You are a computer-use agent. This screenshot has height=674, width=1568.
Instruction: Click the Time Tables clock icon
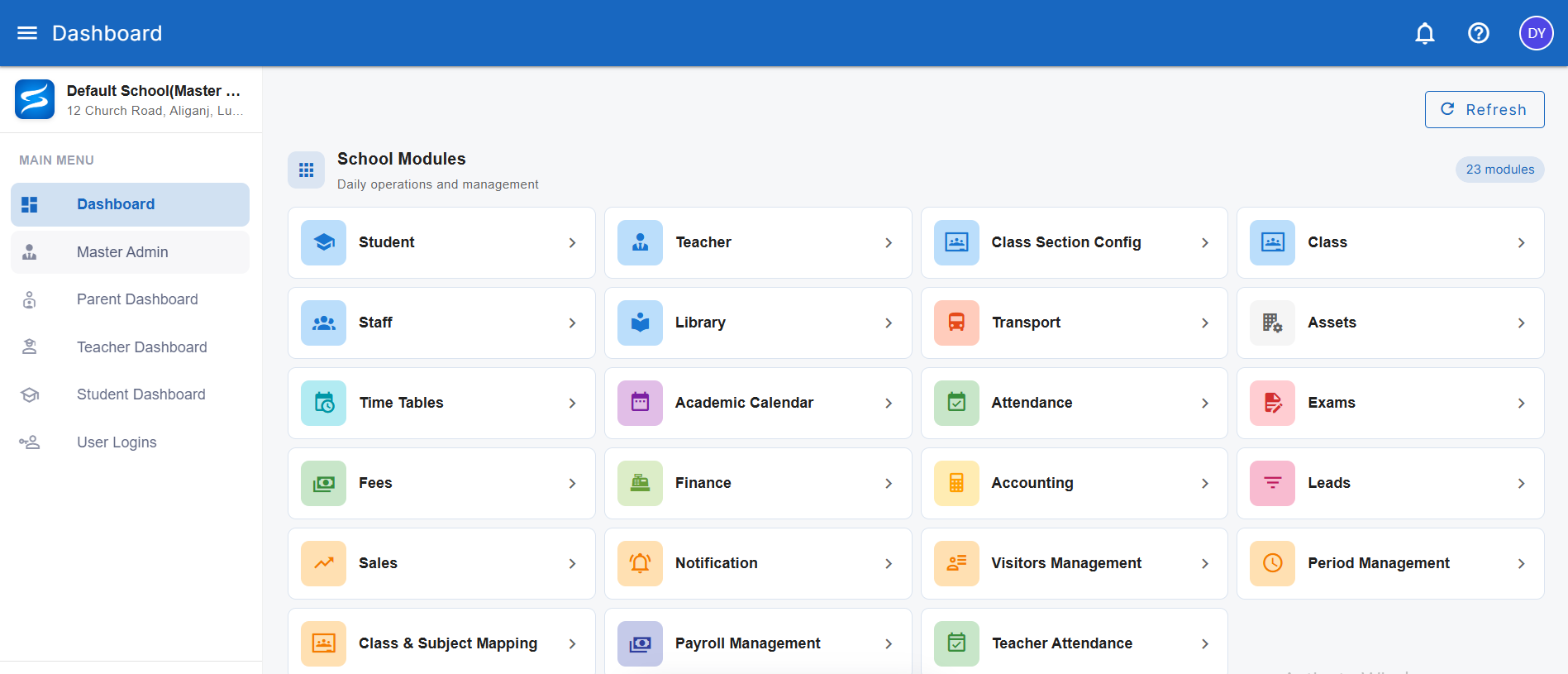click(324, 403)
